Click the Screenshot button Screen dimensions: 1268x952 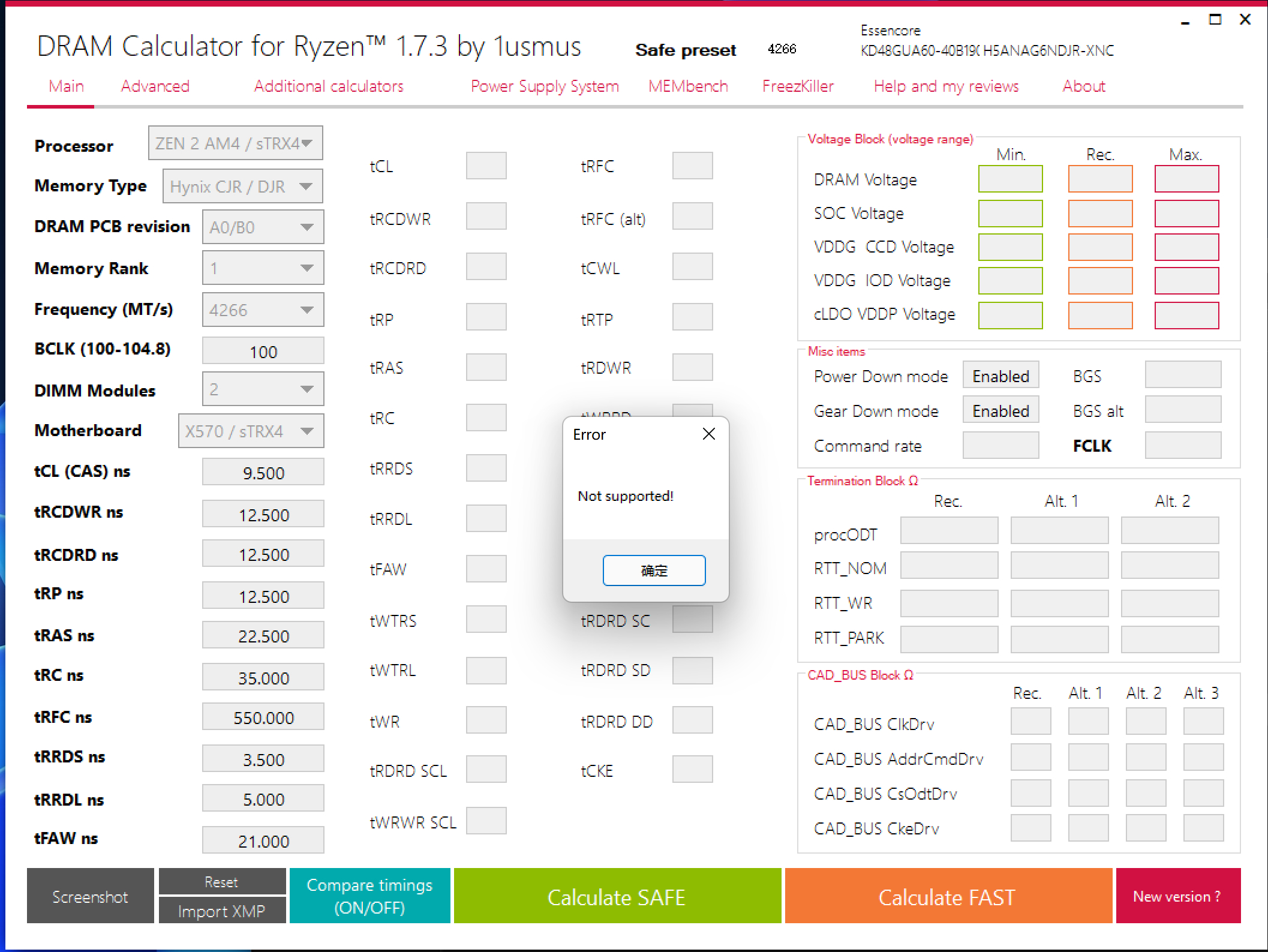click(90, 896)
